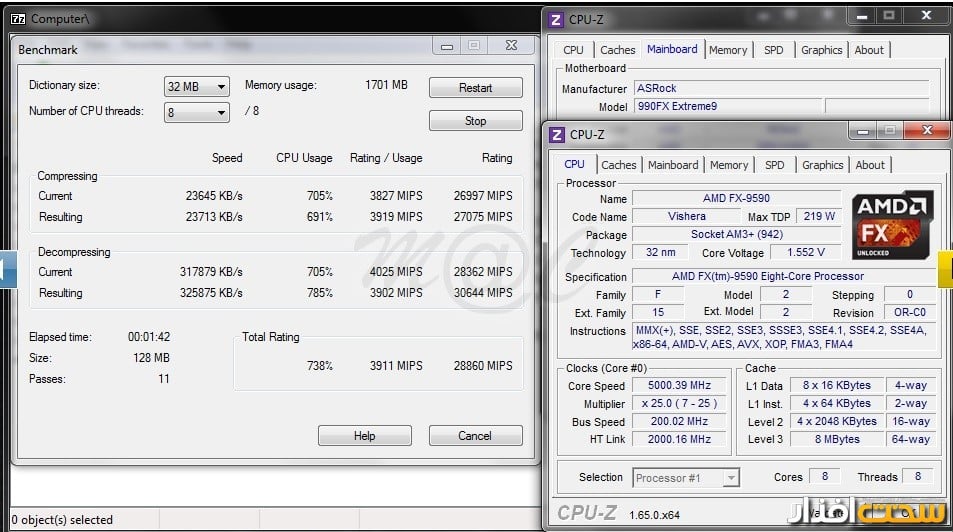Open Memory tab in back CPU-Z window
Image resolution: width=953 pixels, height=532 pixels.
(728, 50)
